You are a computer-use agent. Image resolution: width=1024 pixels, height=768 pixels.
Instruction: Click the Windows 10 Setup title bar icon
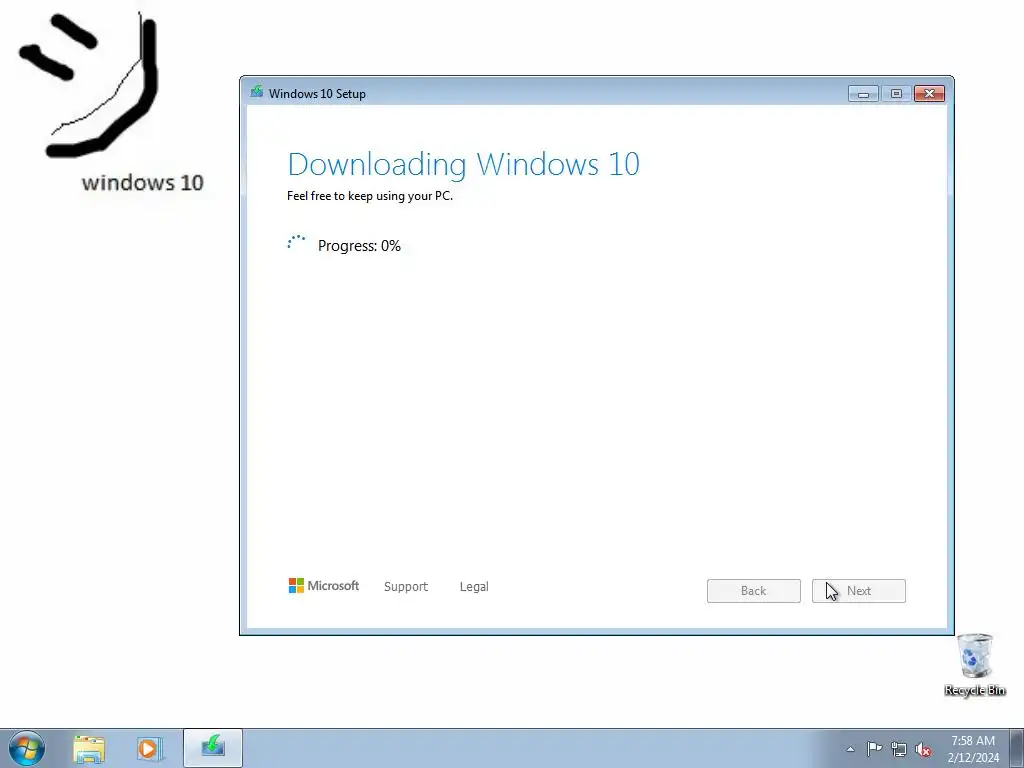257,91
